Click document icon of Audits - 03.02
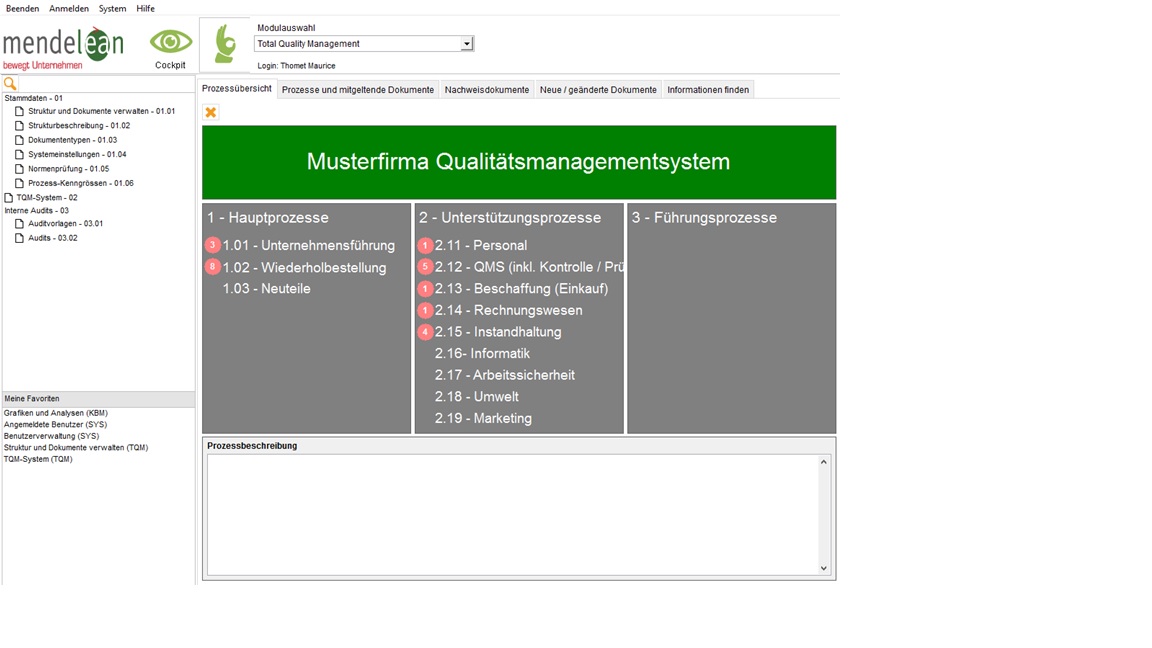 point(19,238)
